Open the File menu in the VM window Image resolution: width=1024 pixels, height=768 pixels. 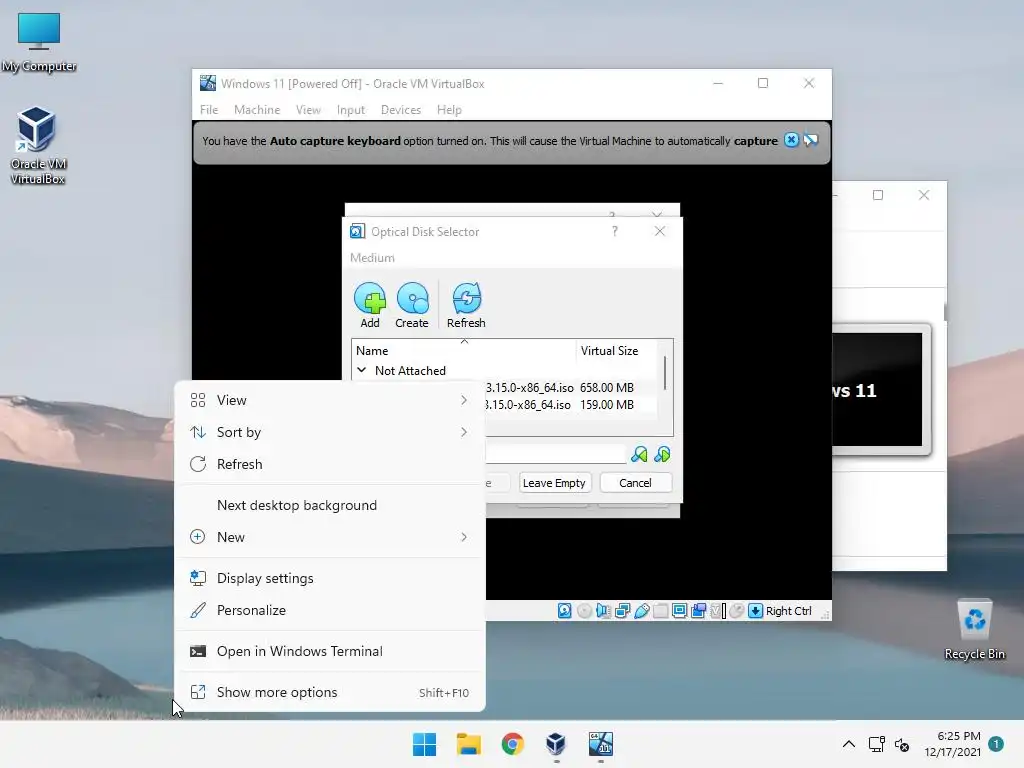point(209,110)
